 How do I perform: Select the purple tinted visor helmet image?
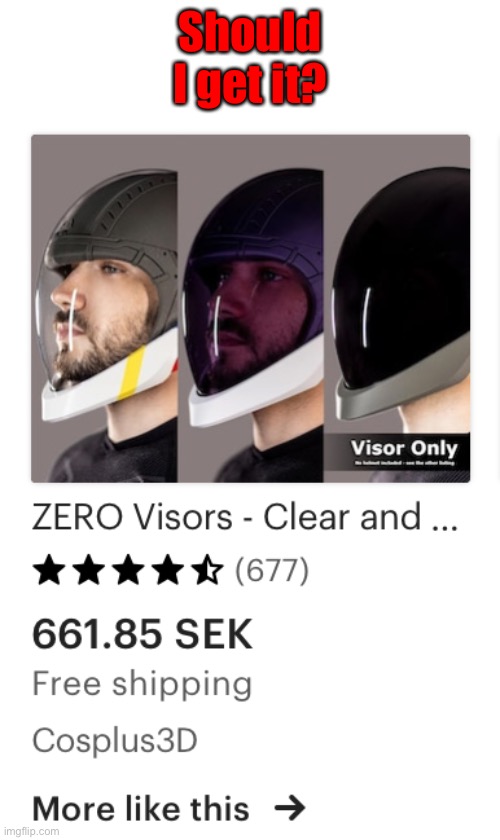(250, 309)
